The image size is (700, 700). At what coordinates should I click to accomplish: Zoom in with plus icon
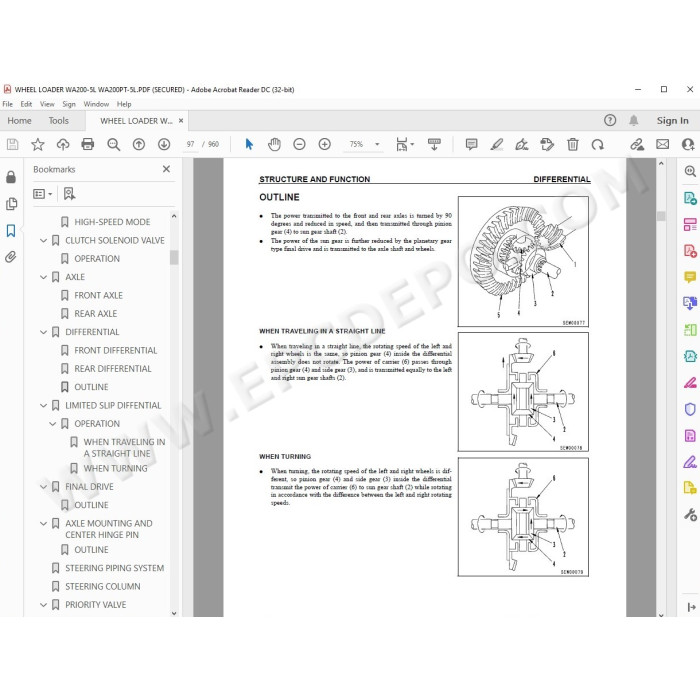[325, 144]
